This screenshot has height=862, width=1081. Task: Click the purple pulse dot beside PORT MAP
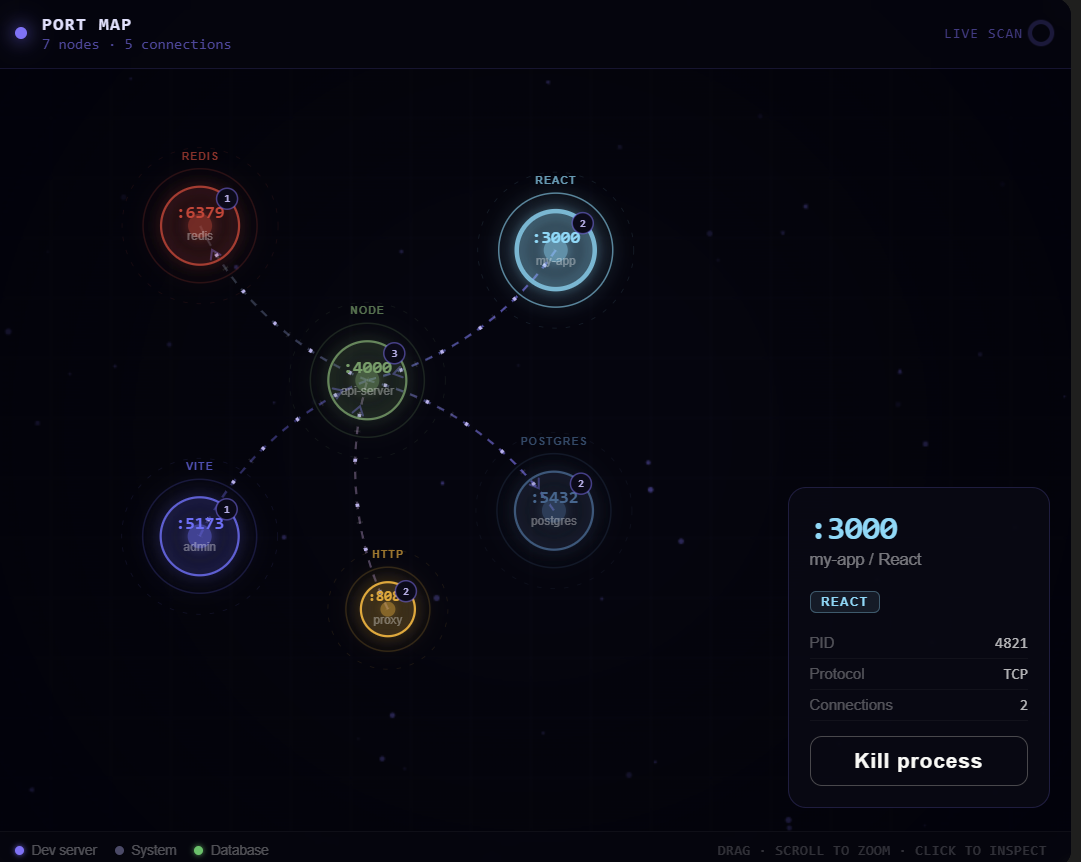(x=19, y=33)
